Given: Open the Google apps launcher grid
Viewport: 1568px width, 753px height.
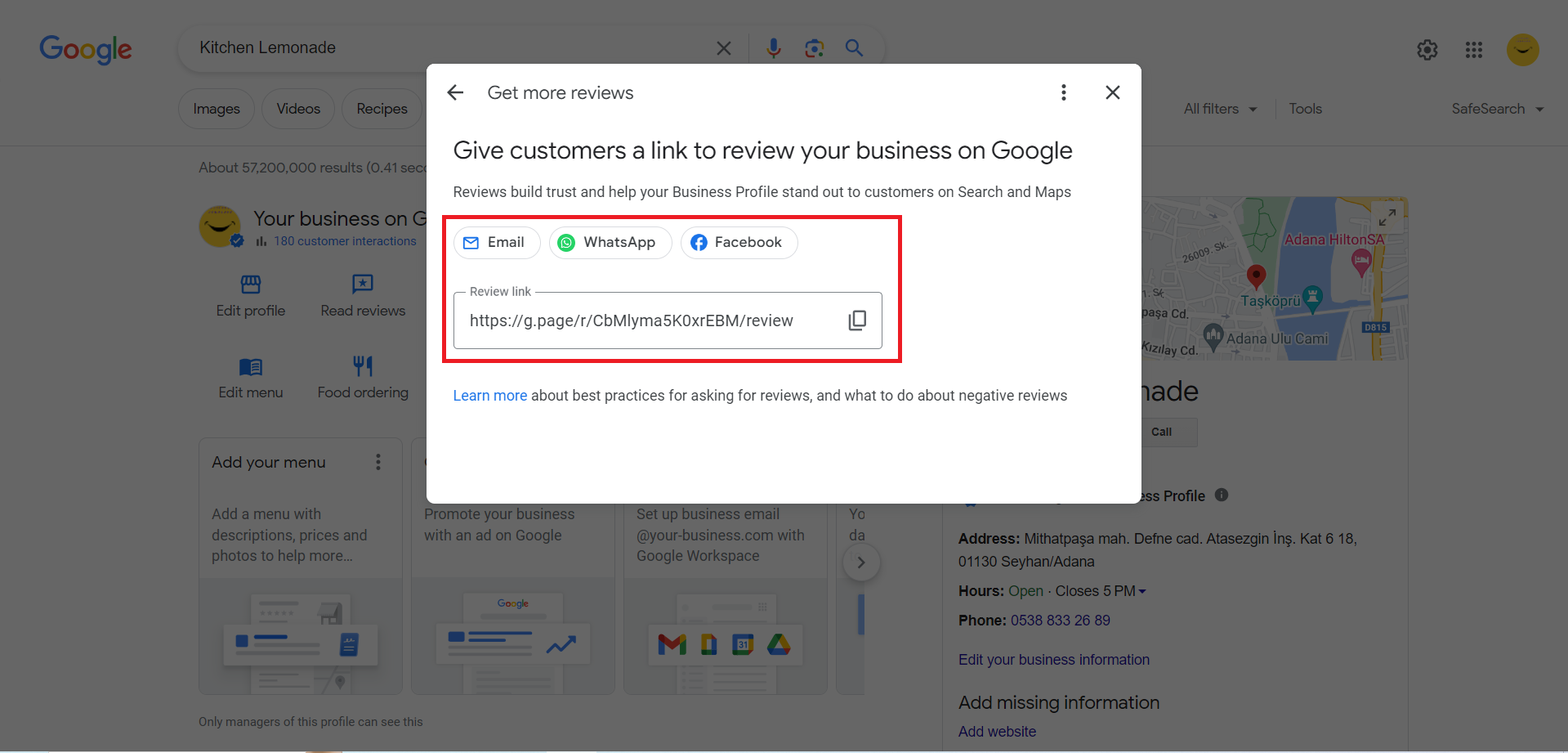Looking at the screenshot, I should (1474, 50).
